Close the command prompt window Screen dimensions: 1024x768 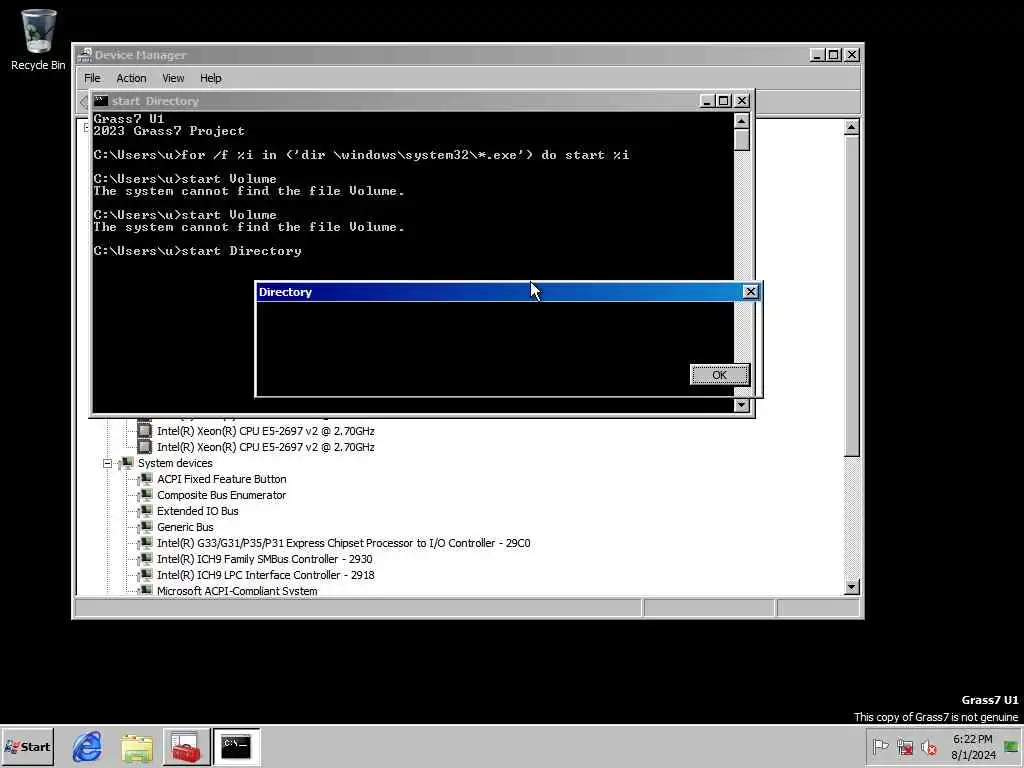click(741, 101)
